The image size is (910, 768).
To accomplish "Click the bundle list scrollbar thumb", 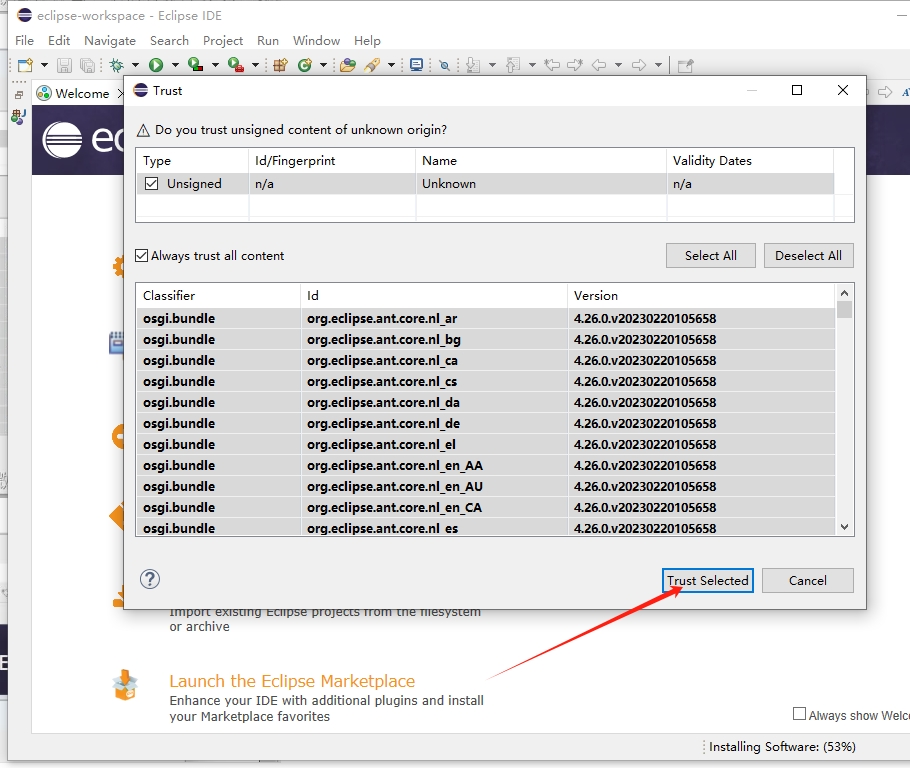I will click(844, 309).
